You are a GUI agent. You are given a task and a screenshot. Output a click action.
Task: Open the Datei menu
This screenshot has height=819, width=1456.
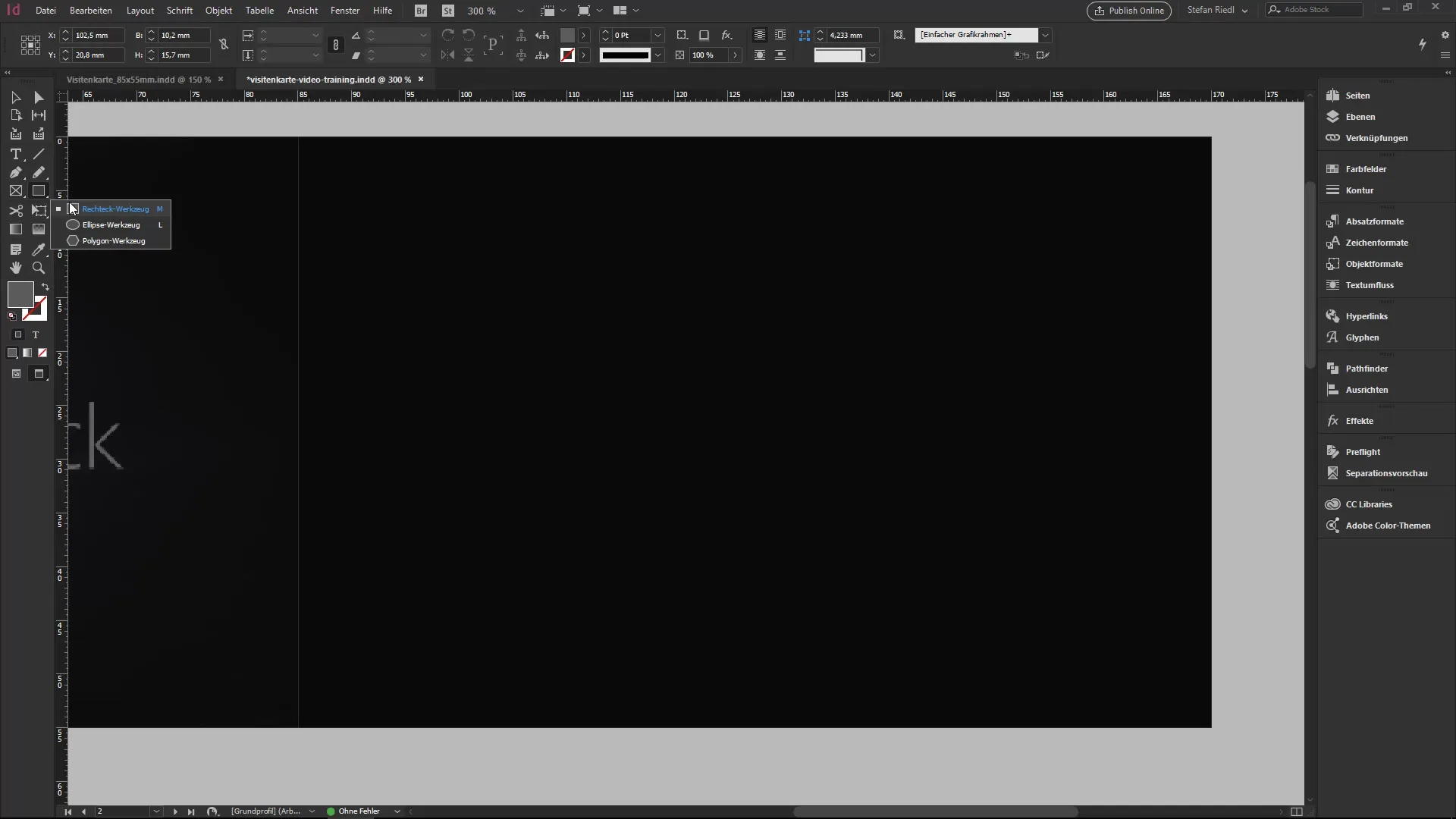tap(45, 11)
